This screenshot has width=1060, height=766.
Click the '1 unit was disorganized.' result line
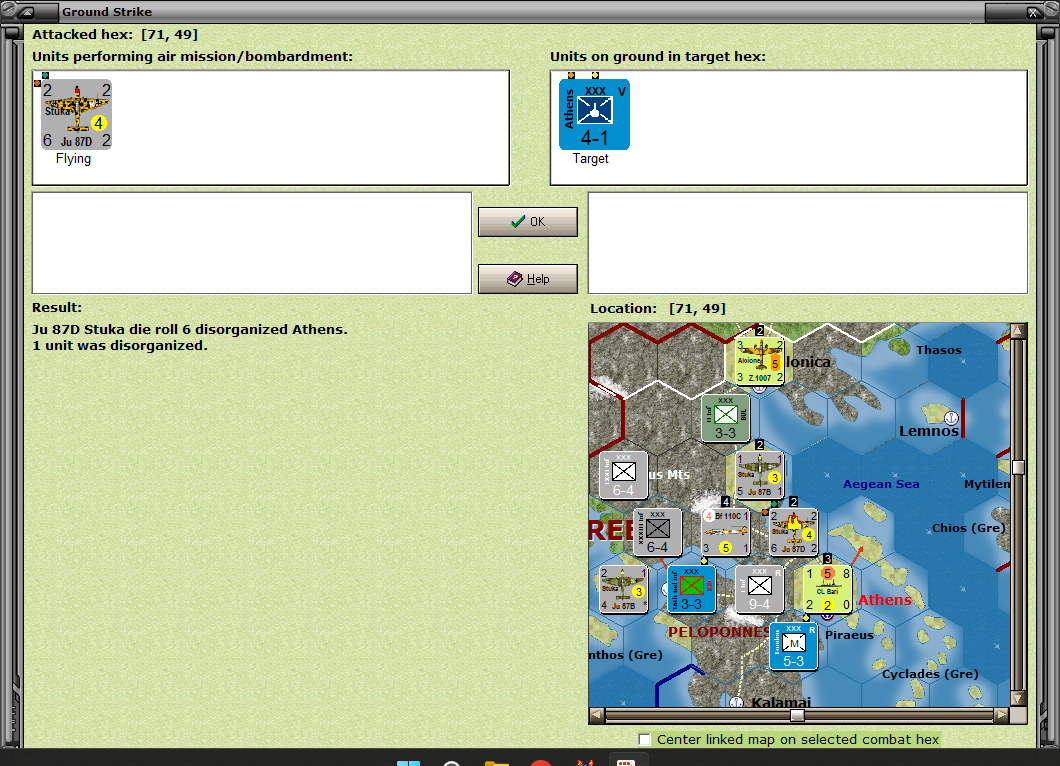click(120, 345)
